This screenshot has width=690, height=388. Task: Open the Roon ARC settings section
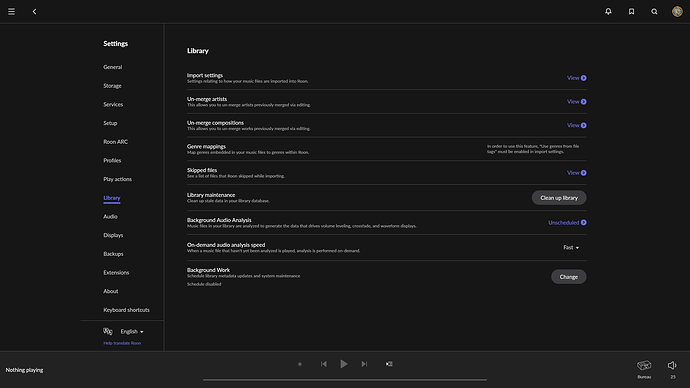click(x=116, y=142)
